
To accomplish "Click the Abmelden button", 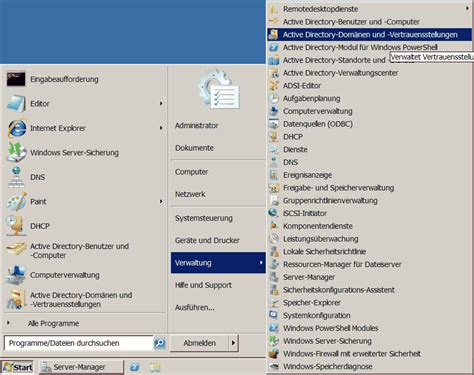I will point(199,343).
